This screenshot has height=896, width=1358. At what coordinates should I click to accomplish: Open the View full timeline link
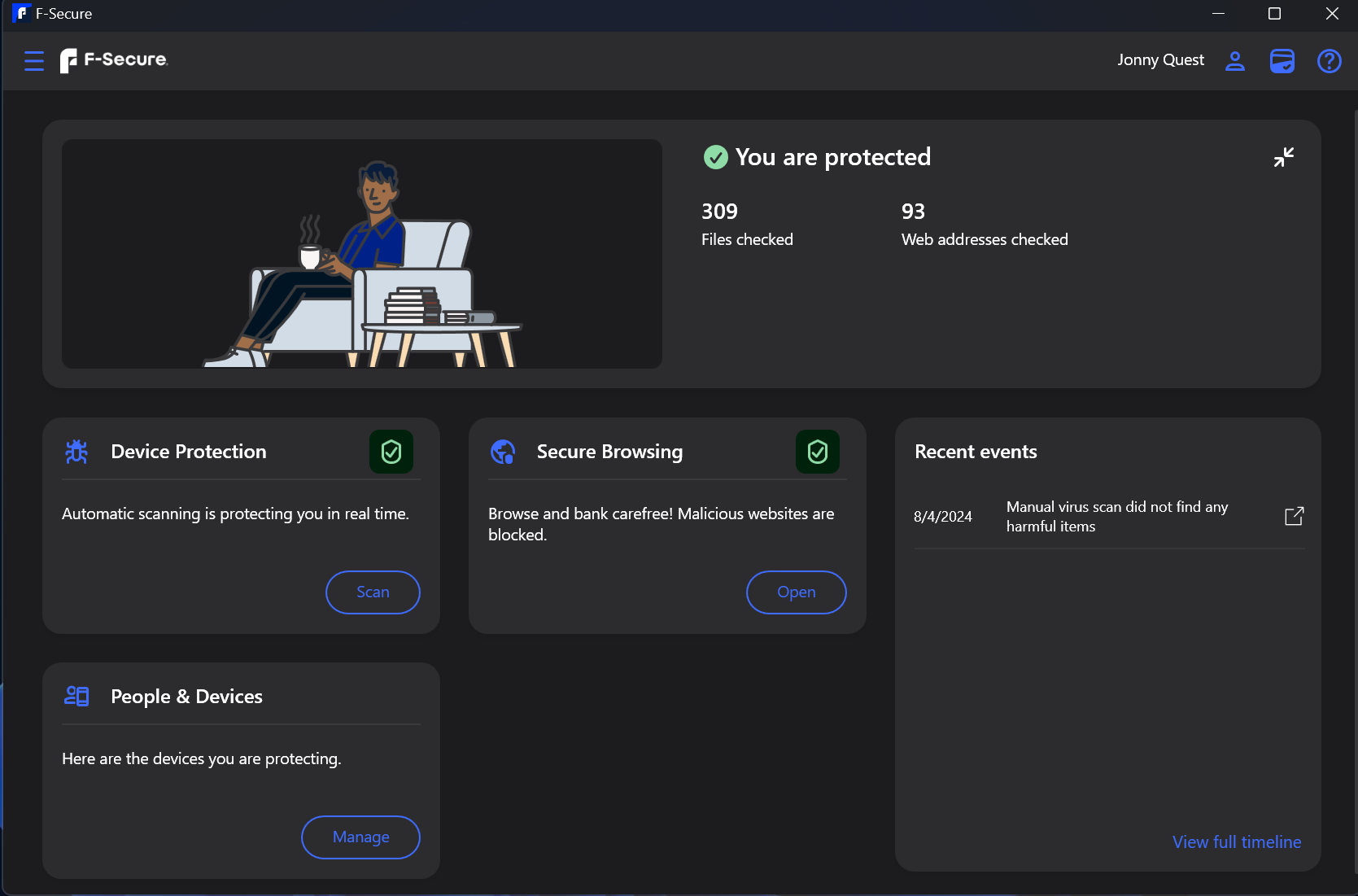pyautogui.click(x=1237, y=842)
